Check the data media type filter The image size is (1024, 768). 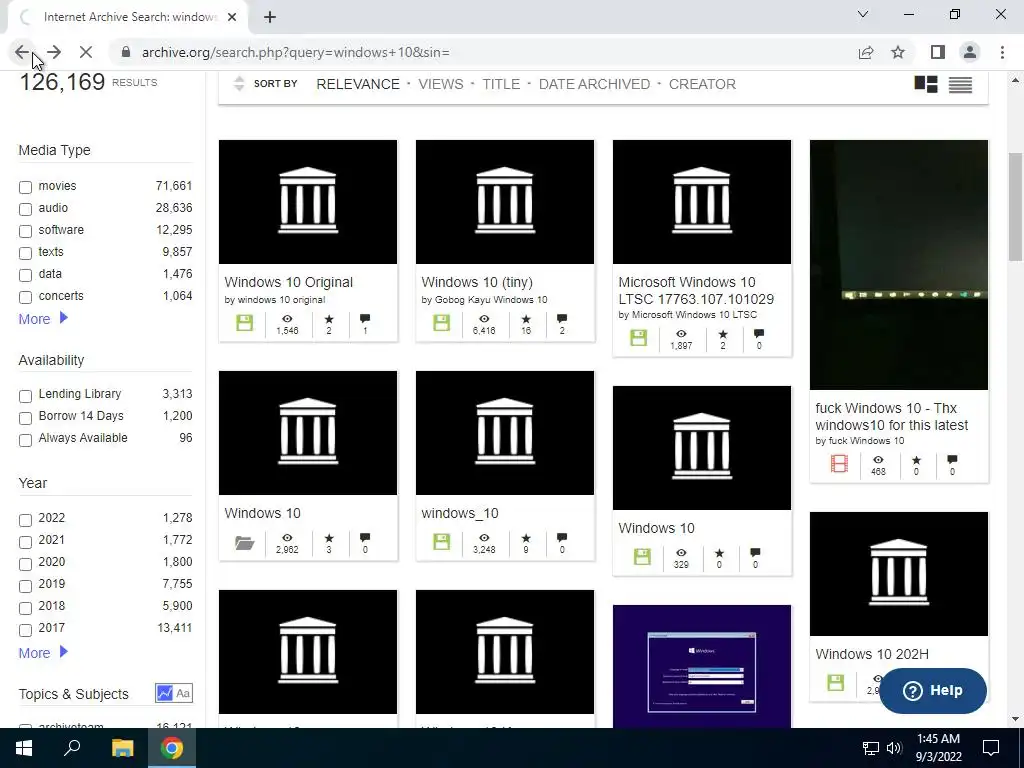coord(25,275)
